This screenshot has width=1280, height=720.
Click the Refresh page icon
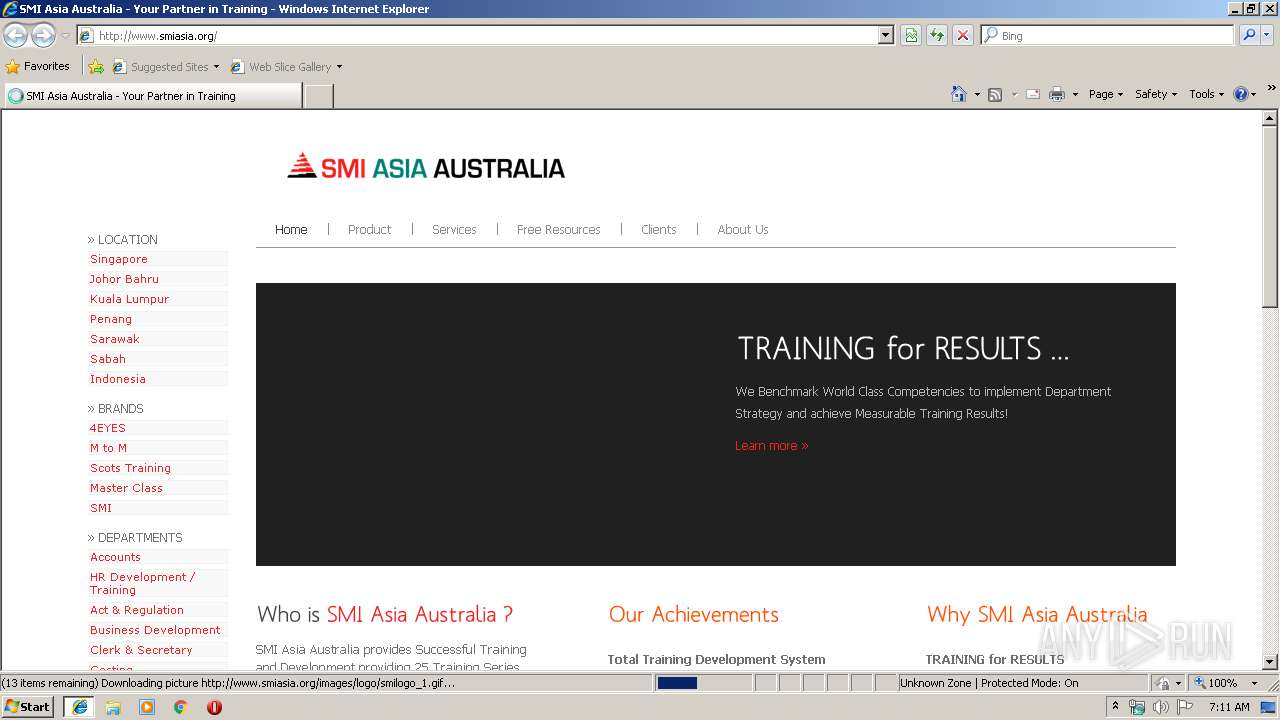[x=937, y=35]
